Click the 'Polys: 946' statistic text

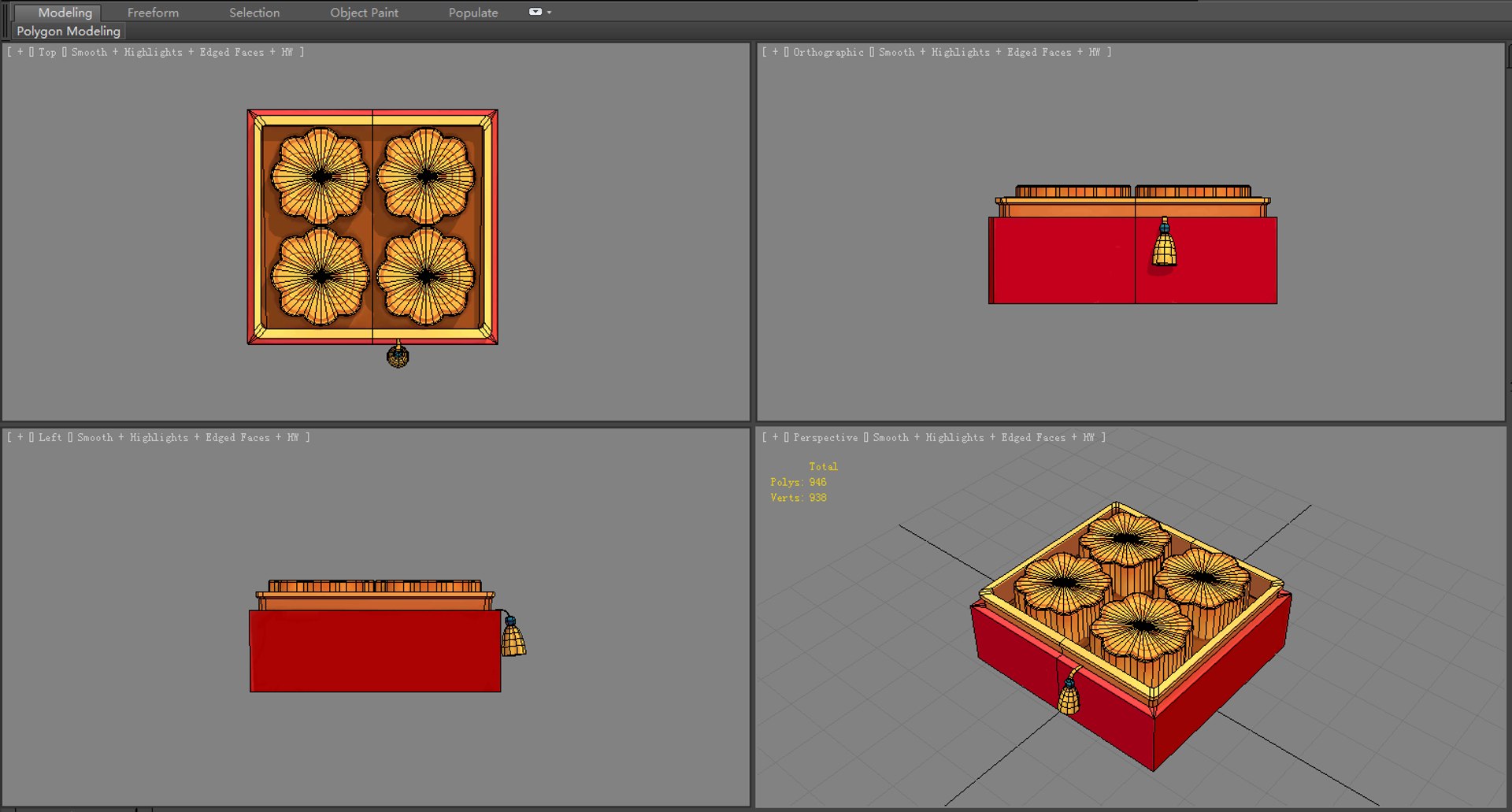pyautogui.click(x=799, y=482)
